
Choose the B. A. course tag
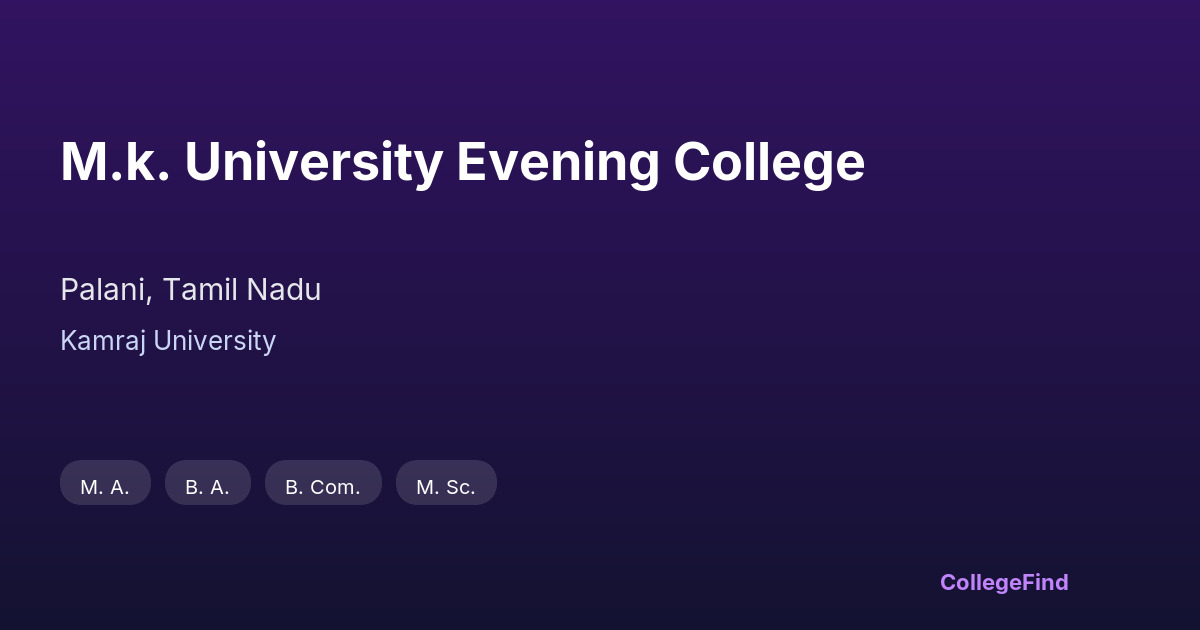[207, 487]
